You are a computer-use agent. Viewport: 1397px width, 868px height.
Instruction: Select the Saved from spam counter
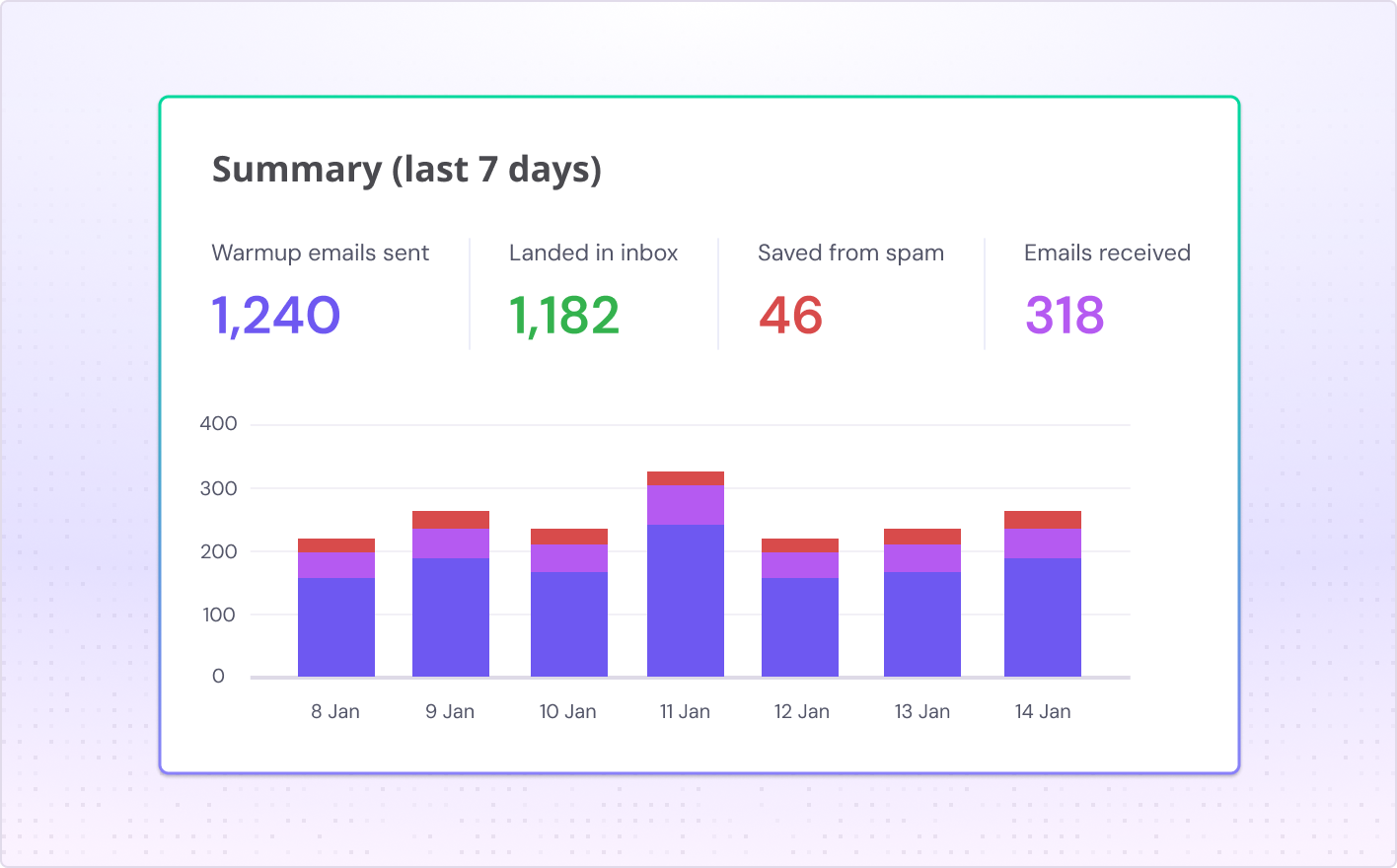pyautogui.click(x=850, y=253)
